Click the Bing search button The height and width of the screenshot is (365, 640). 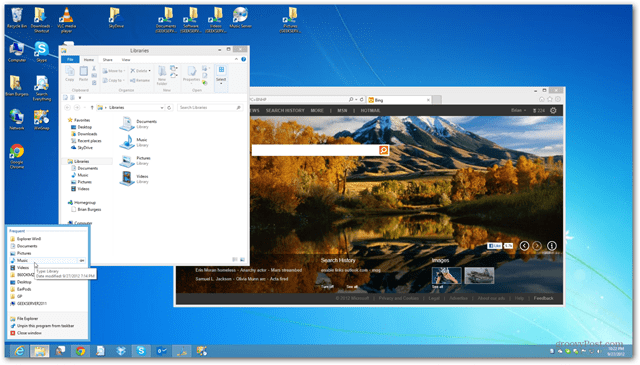pyautogui.click(x=383, y=150)
